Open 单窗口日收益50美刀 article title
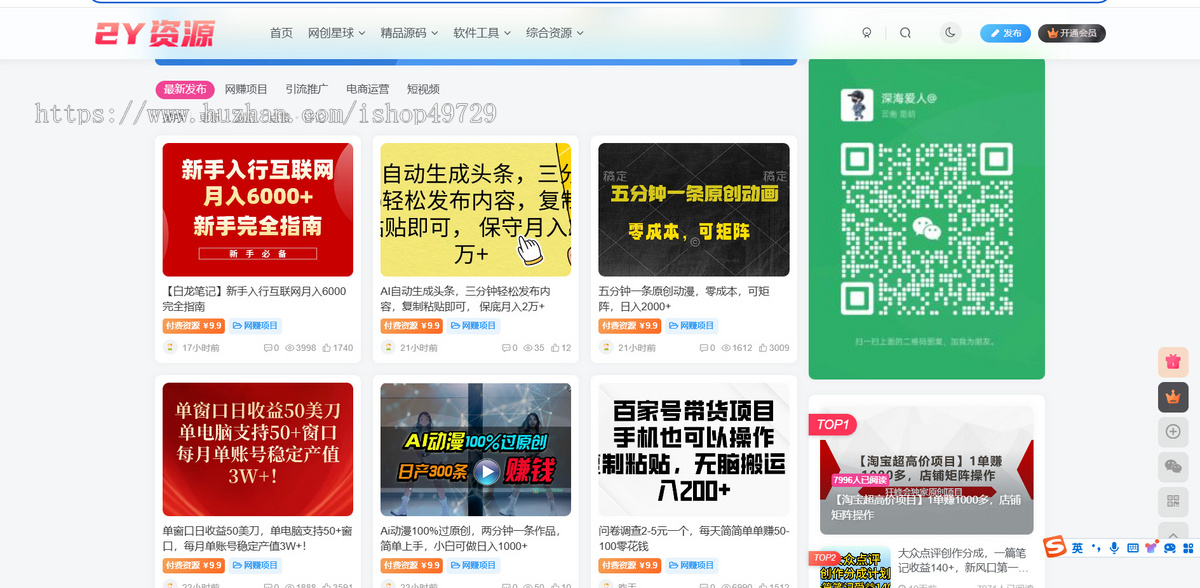Image resolution: width=1200 pixels, height=588 pixels. [x=257, y=538]
